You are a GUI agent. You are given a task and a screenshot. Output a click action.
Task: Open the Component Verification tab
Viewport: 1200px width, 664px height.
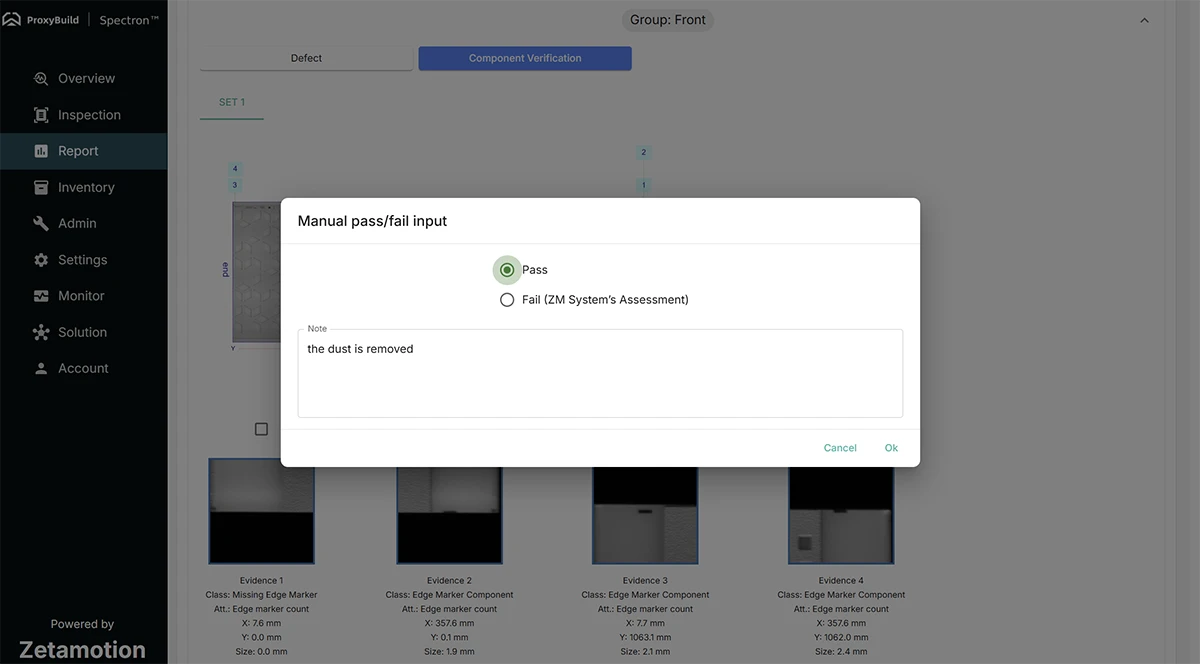[x=525, y=58]
